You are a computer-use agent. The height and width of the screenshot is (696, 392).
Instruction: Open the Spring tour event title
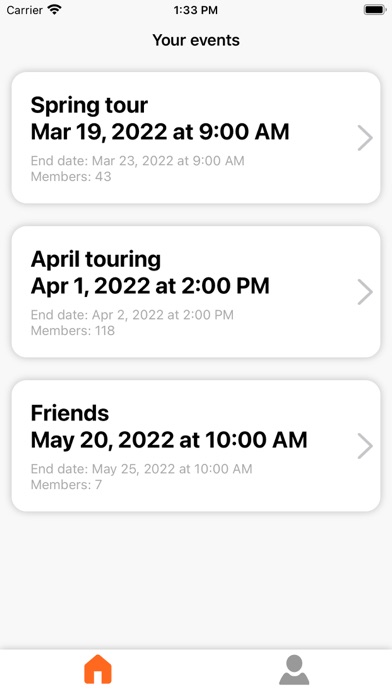tap(89, 106)
